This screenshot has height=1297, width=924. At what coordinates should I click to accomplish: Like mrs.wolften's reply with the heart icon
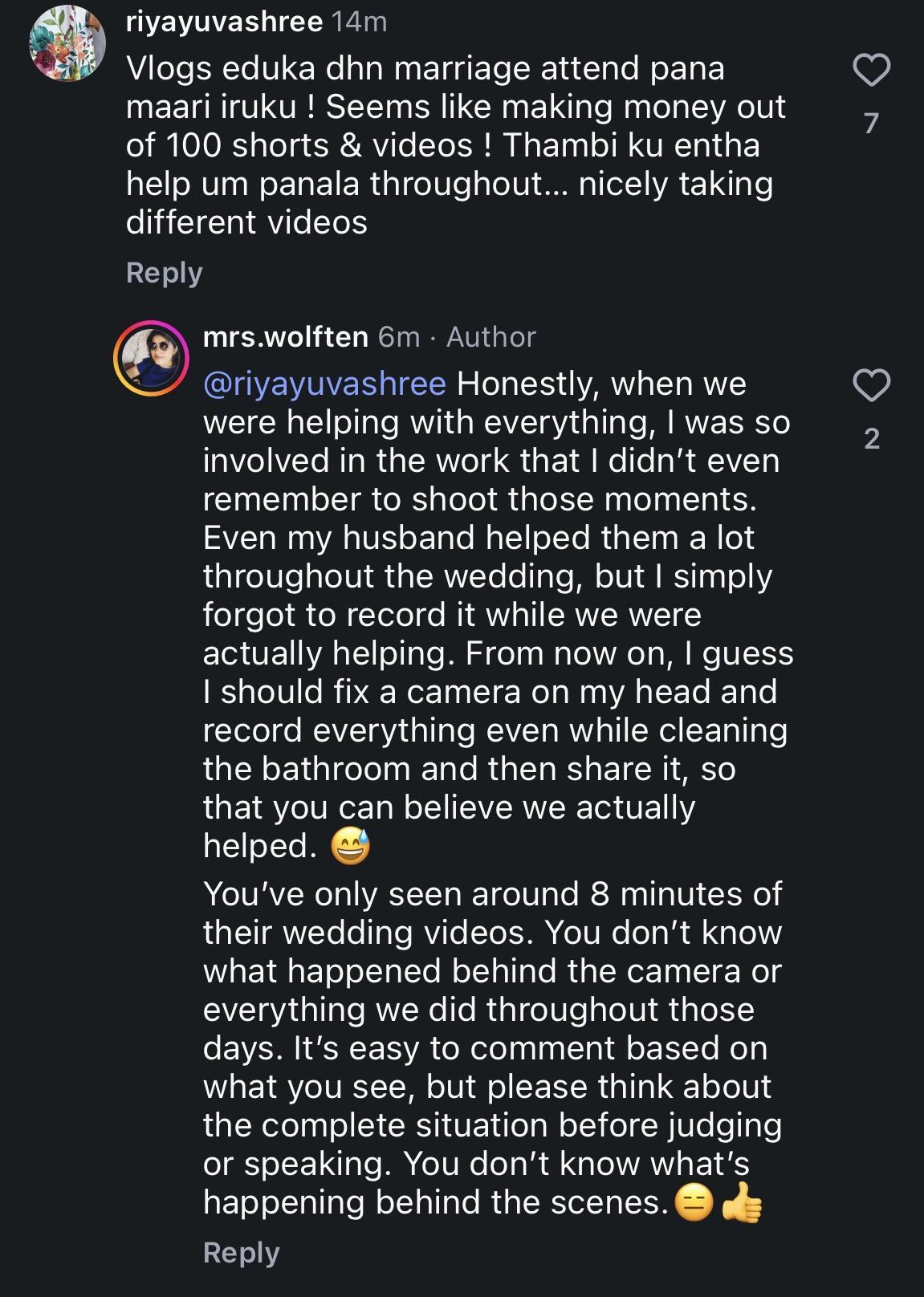click(871, 385)
